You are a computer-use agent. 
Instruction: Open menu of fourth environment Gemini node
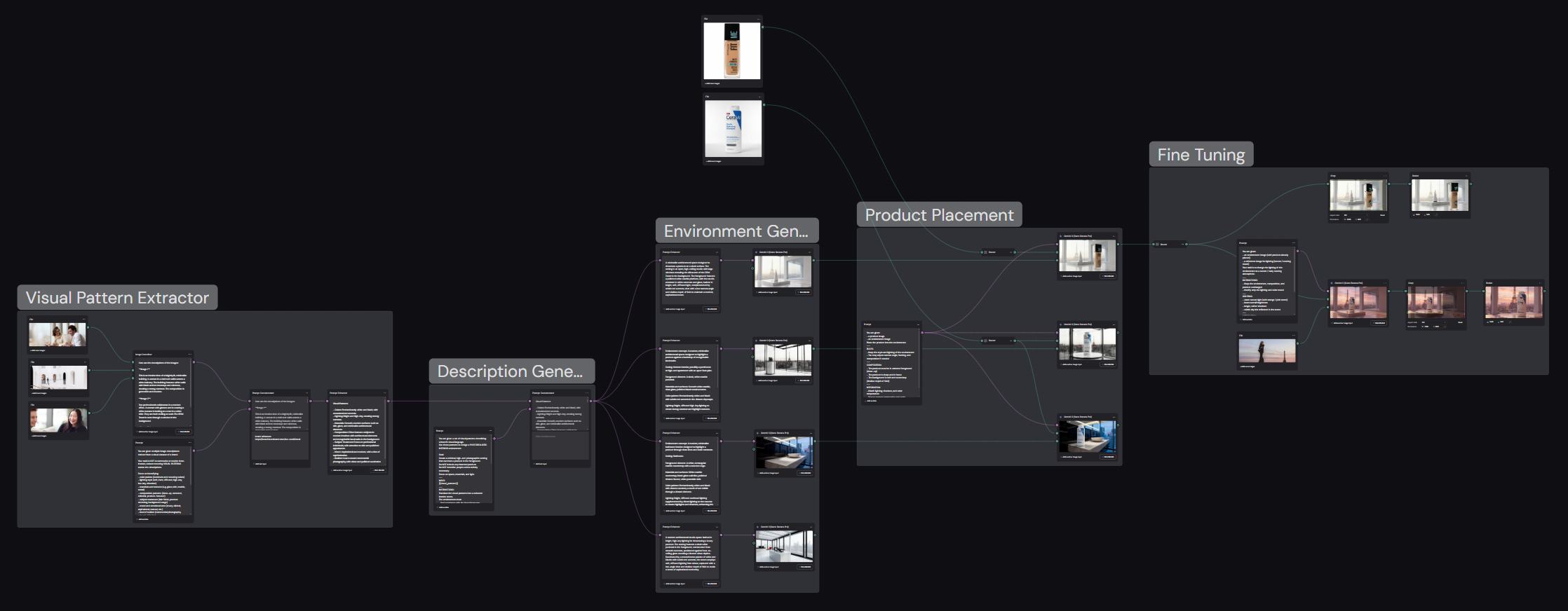click(x=810, y=527)
